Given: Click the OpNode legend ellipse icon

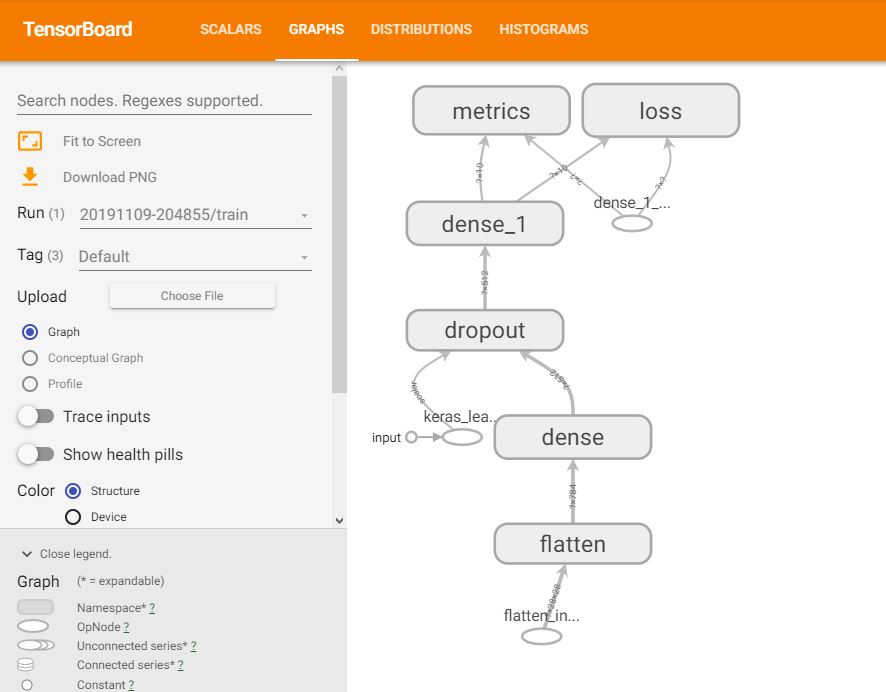Looking at the screenshot, I should click(33, 626).
